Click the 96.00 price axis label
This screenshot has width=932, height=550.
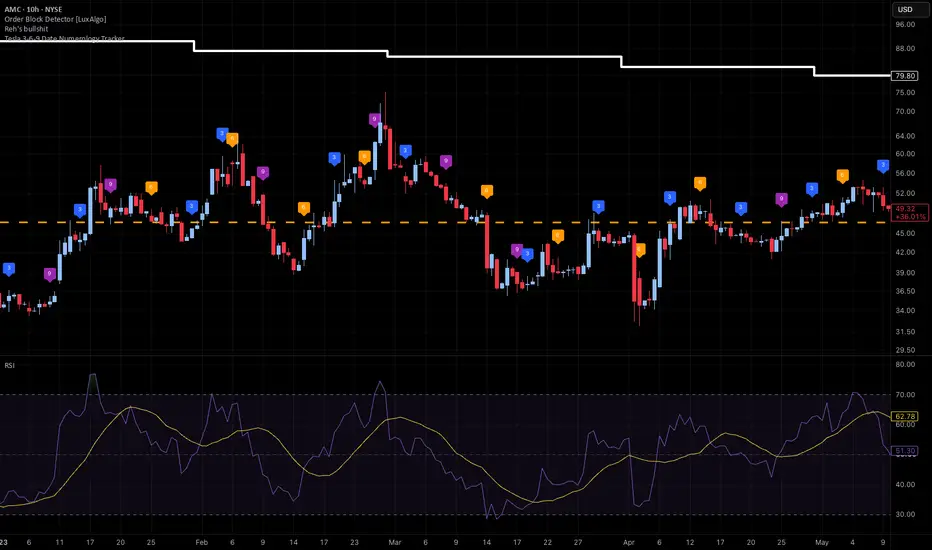tap(905, 24)
